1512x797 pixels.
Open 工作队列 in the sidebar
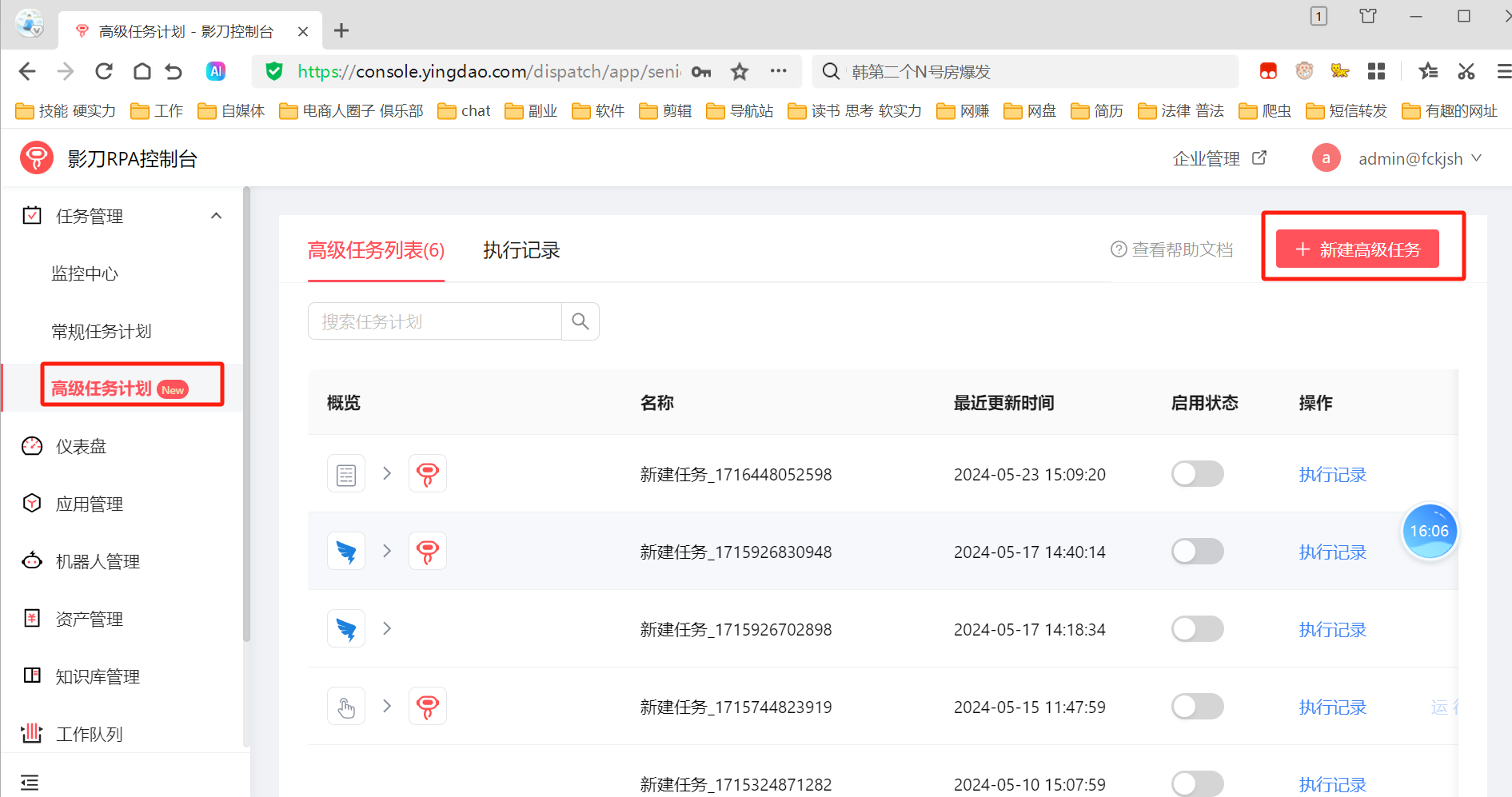click(x=90, y=734)
